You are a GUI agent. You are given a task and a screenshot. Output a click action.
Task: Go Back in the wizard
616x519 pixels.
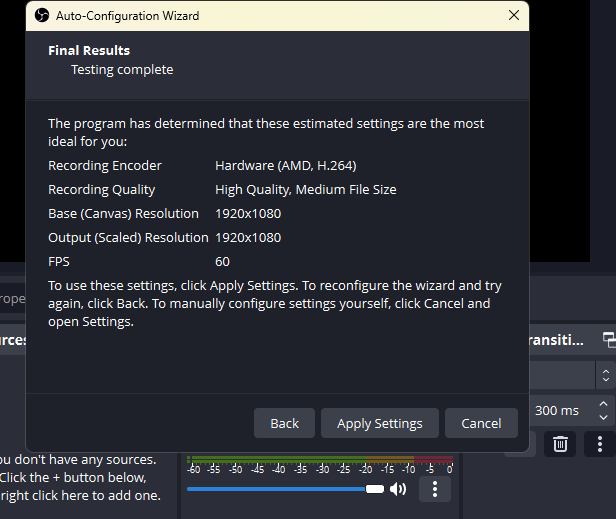[x=284, y=423]
